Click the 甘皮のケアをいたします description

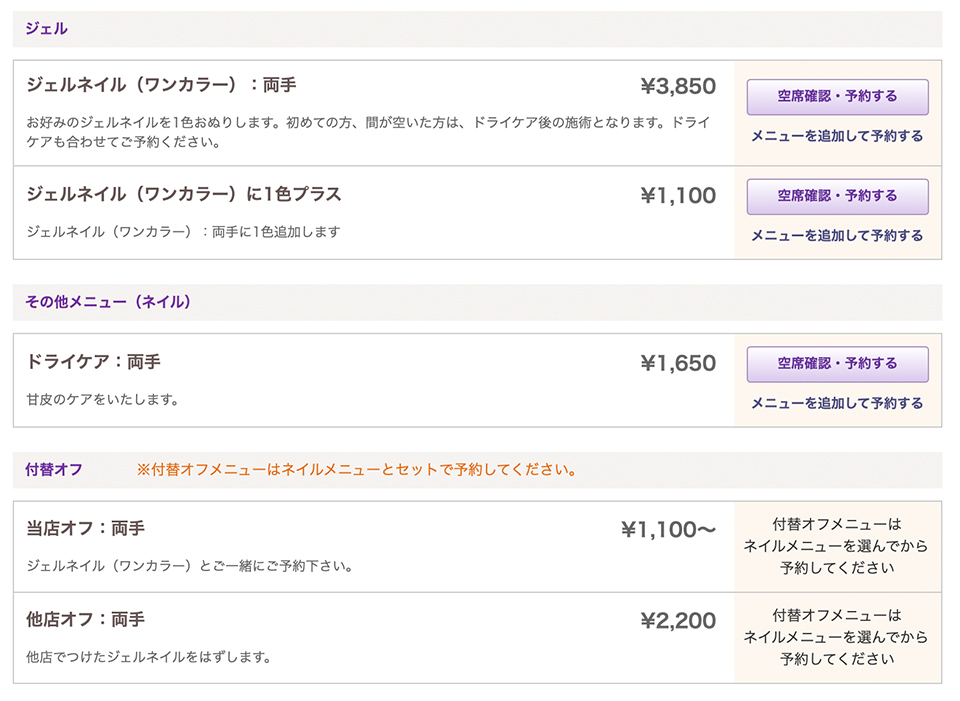(x=103, y=400)
